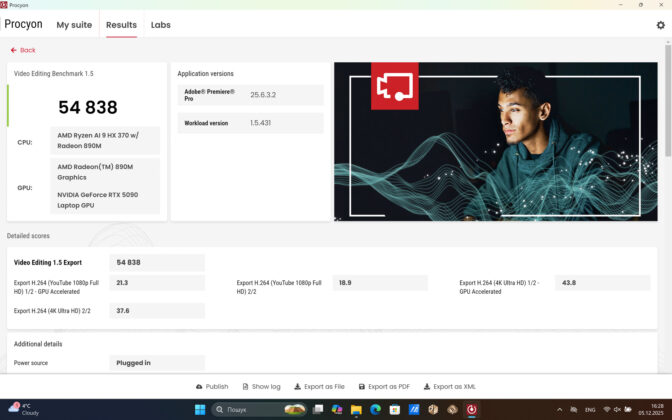The height and width of the screenshot is (420, 672).
Task: Open the My suite tab
Action: point(74,25)
